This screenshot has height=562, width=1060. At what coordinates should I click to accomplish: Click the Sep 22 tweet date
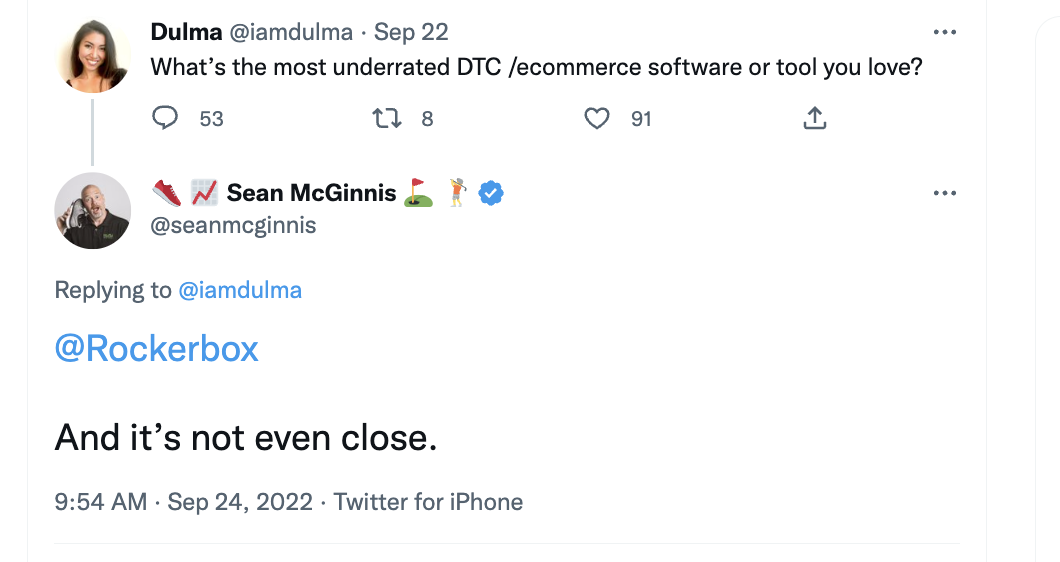coord(411,32)
